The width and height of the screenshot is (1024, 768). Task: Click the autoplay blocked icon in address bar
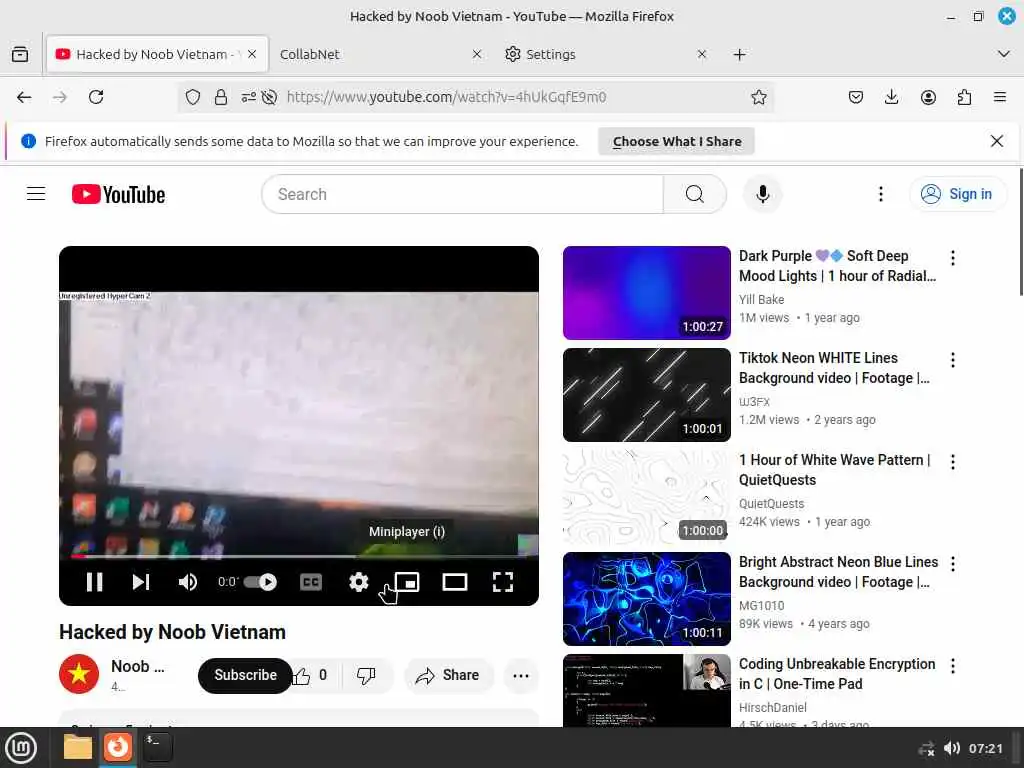pyautogui.click(x=269, y=97)
